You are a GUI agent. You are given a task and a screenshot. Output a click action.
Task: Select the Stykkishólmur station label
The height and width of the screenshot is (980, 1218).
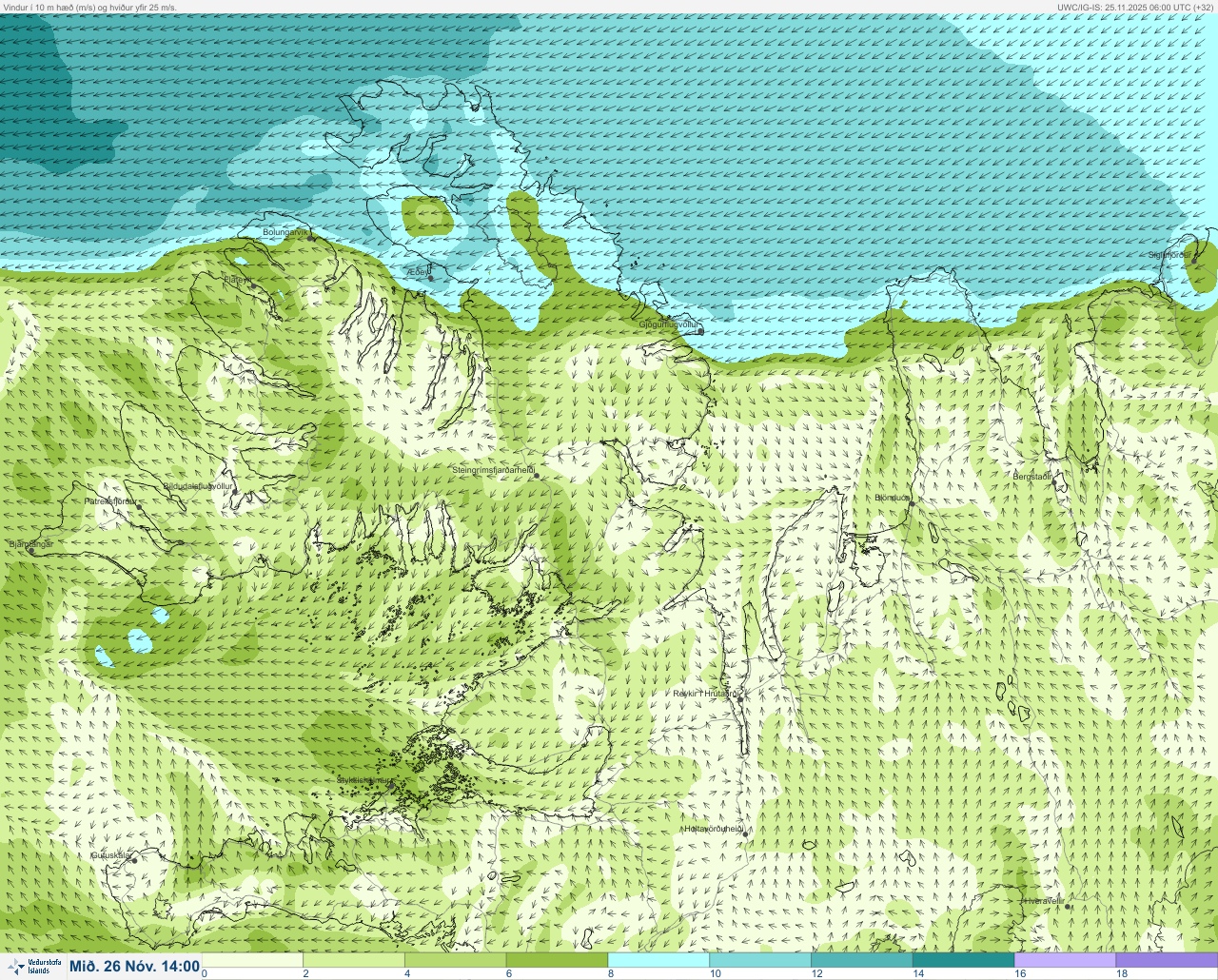click(x=363, y=780)
